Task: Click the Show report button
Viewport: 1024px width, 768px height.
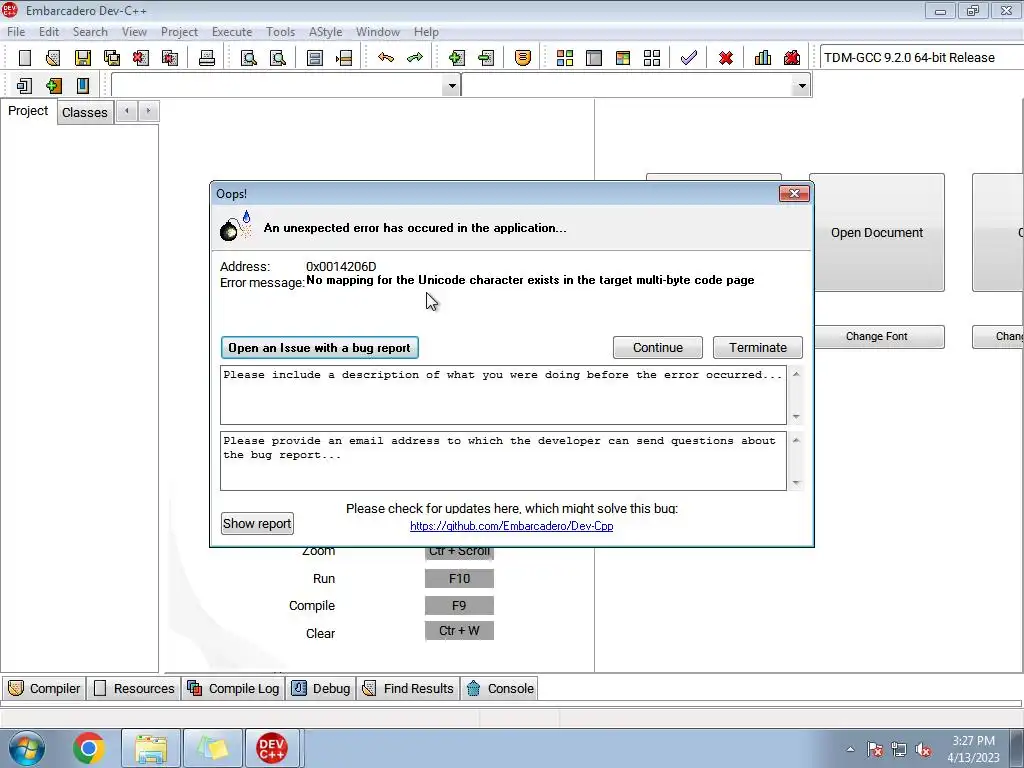Action: [257, 523]
